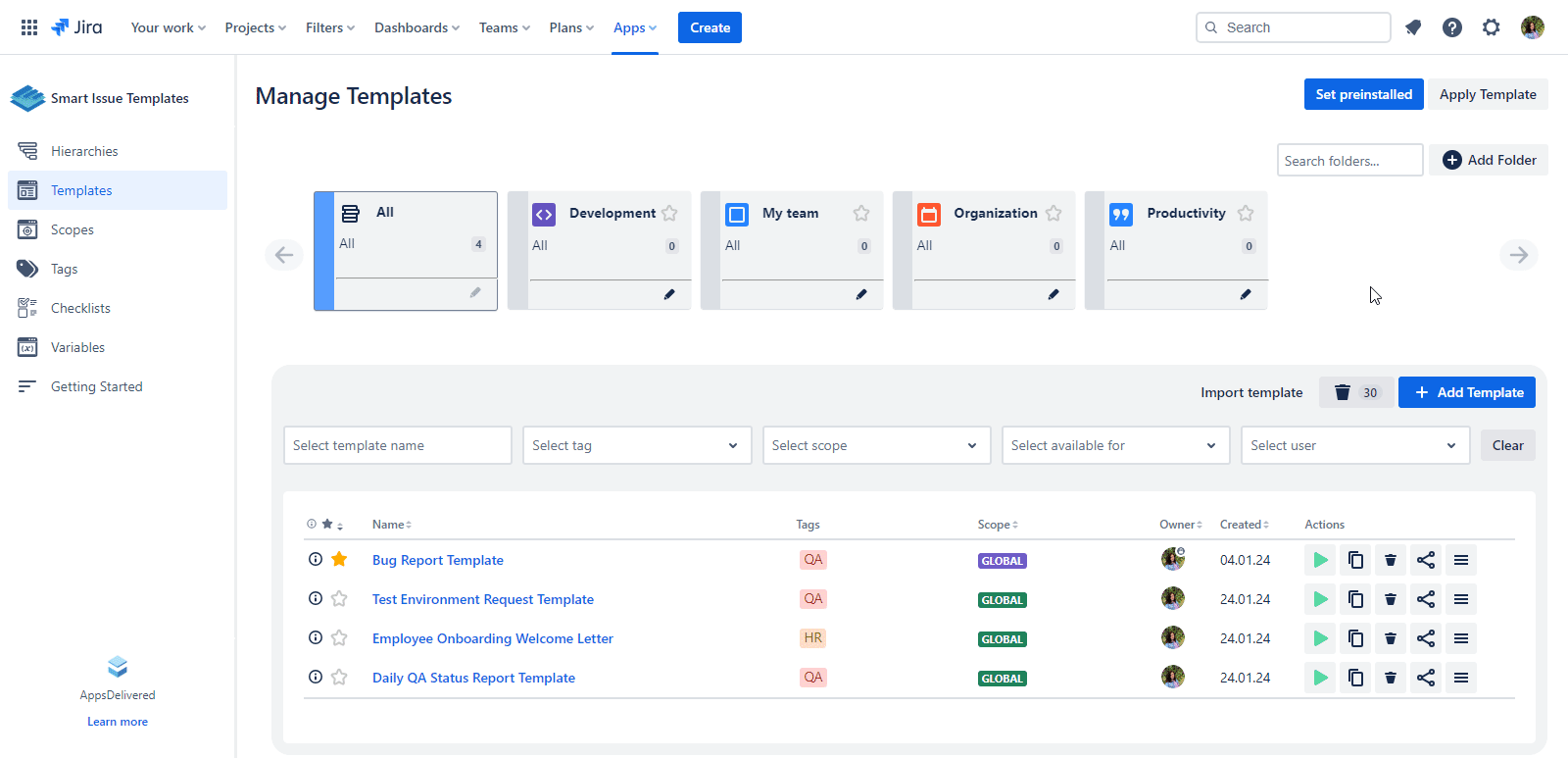This screenshot has height=758, width=1568.
Task: Expand the Select user dropdown
Action: [x=1354, y=445]
